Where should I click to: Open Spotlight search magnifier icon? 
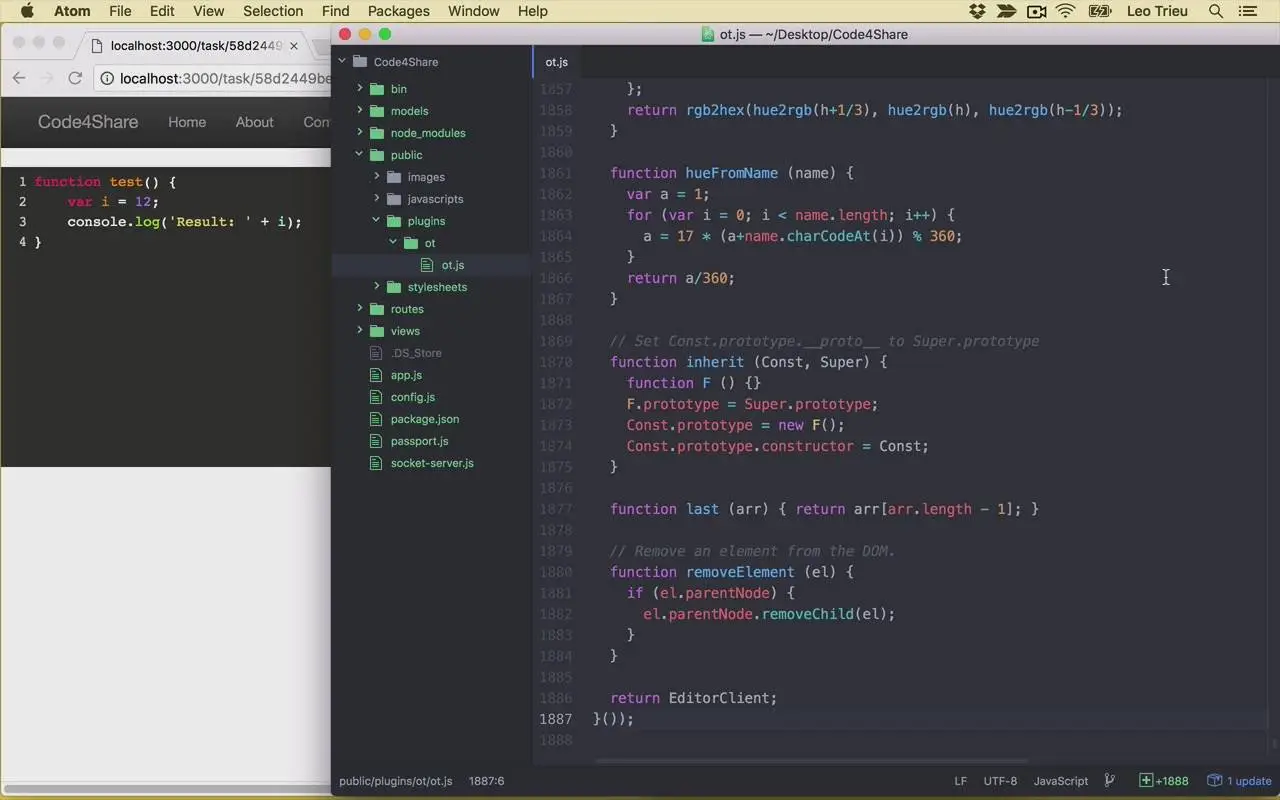click(1216, 11)
